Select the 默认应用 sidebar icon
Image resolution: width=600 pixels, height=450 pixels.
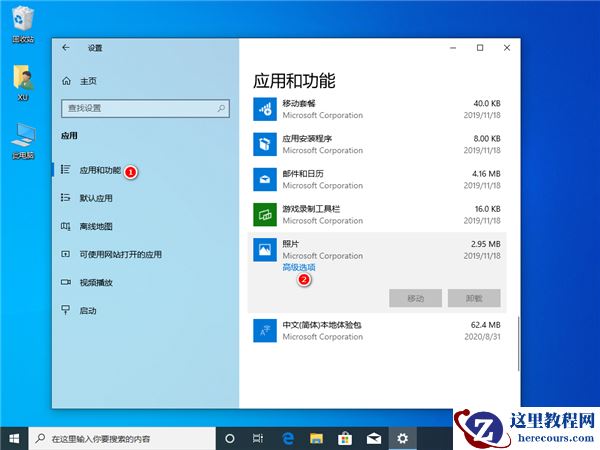tap(65, 198)
